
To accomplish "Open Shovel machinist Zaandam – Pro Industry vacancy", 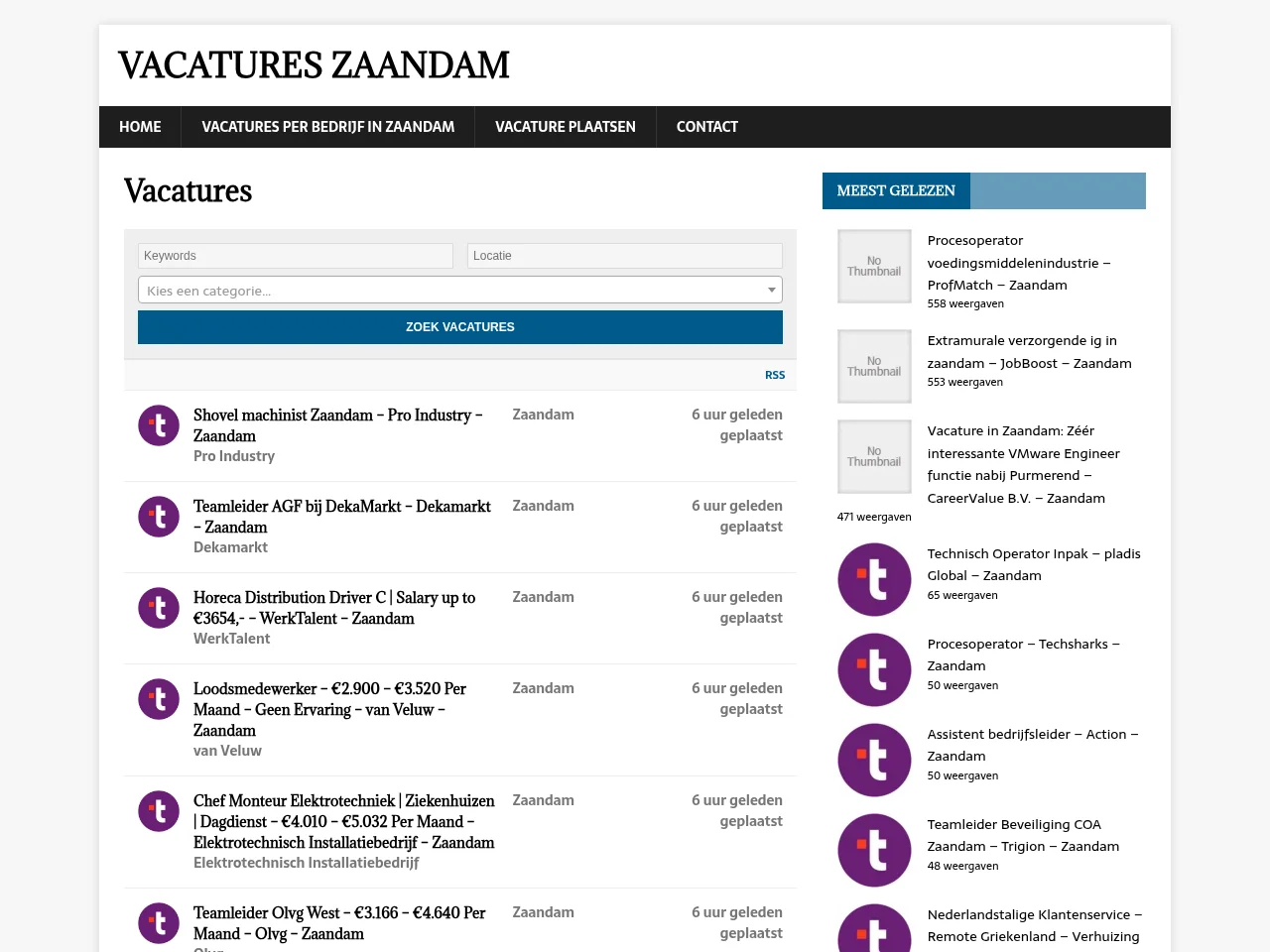I will pos(338,425).
